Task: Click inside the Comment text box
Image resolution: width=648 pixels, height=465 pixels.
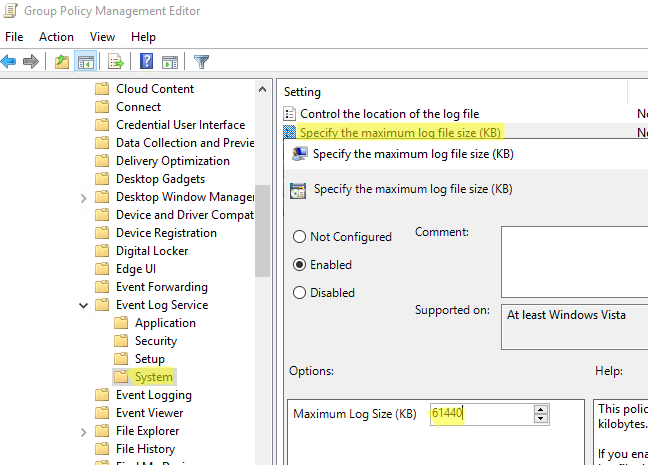Action: (x=574, y=262)
